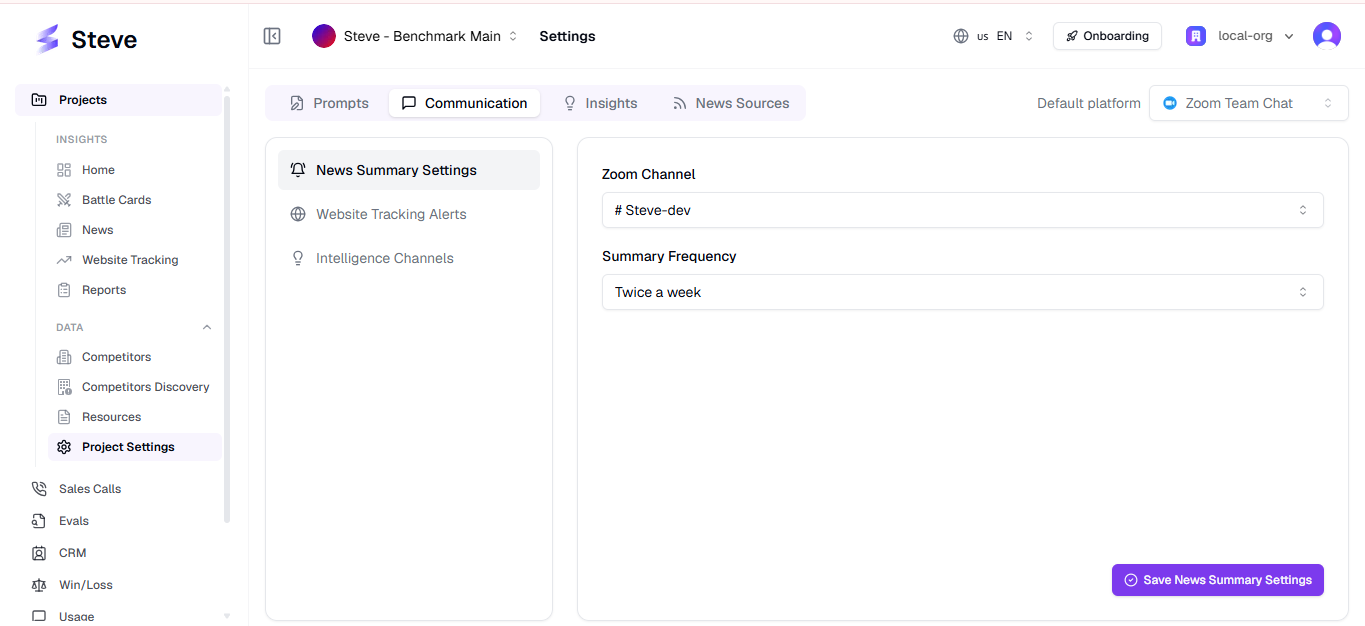The height and width of the screenshot is (626, 1365).
Task: Click the CRM contact icon
Action: pos(39,553)
